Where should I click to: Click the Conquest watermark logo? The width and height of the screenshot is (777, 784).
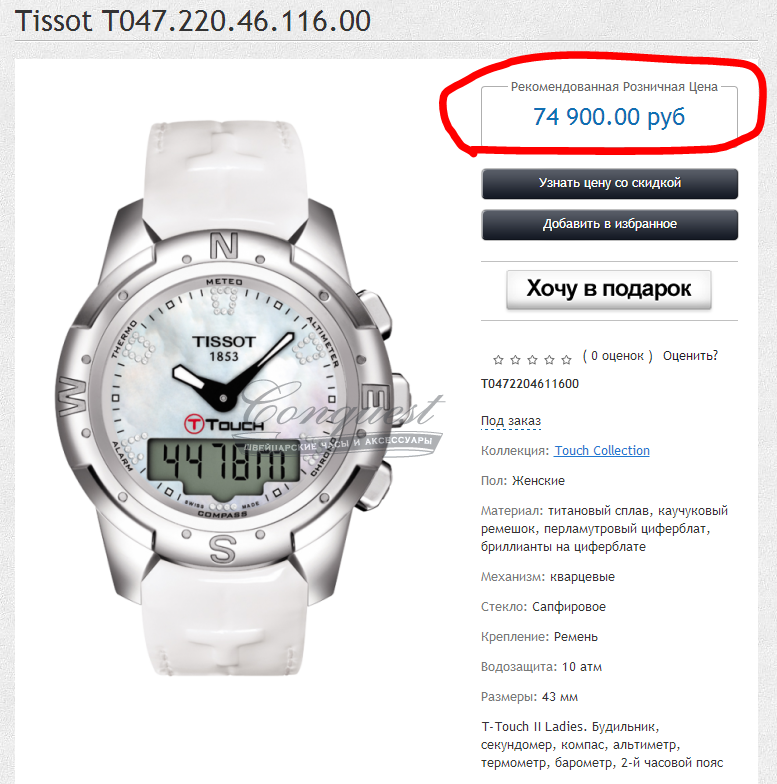point(342,410)
